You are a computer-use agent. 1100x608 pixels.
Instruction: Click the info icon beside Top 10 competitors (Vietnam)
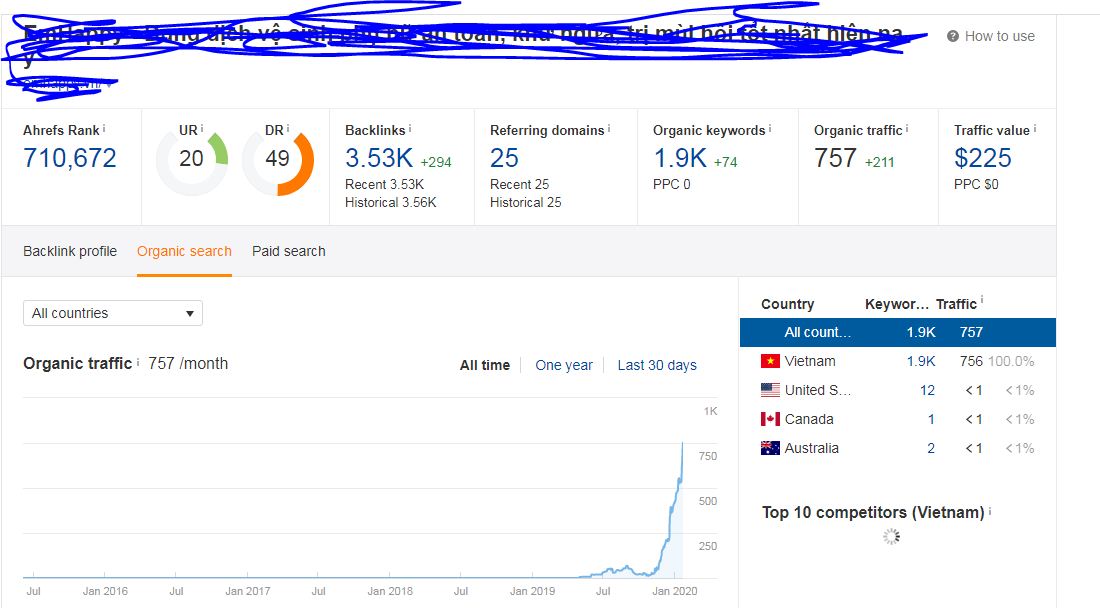click(x=990, y=511)
